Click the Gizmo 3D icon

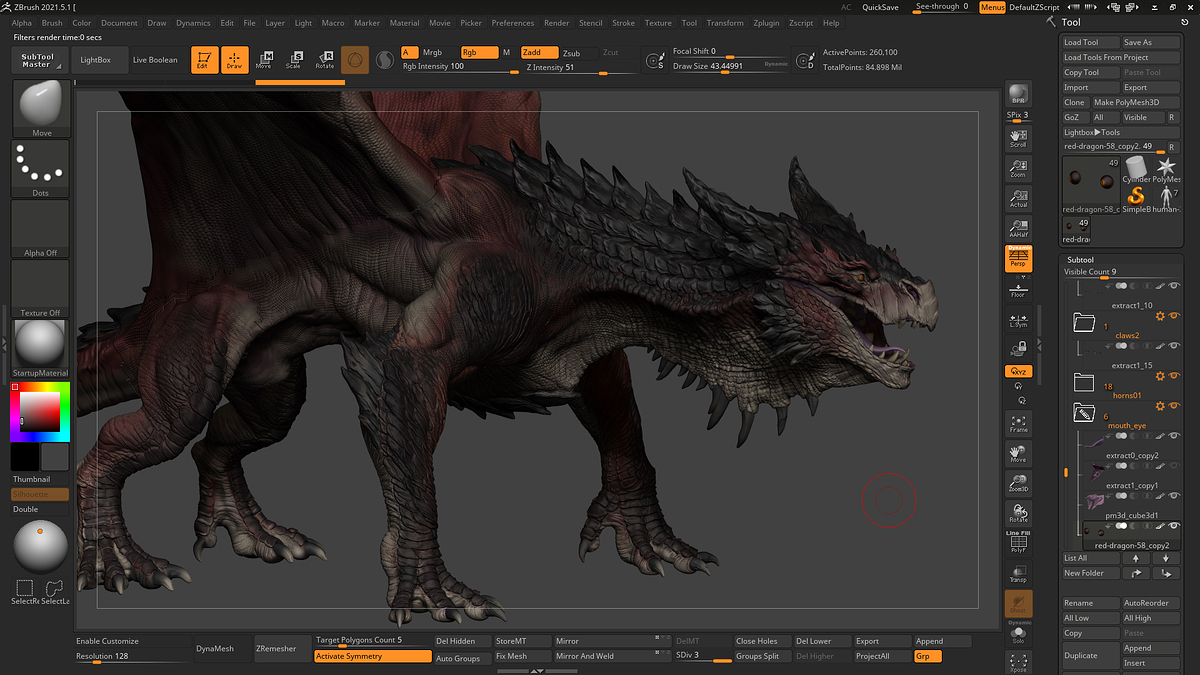click(x=355, y=60)
